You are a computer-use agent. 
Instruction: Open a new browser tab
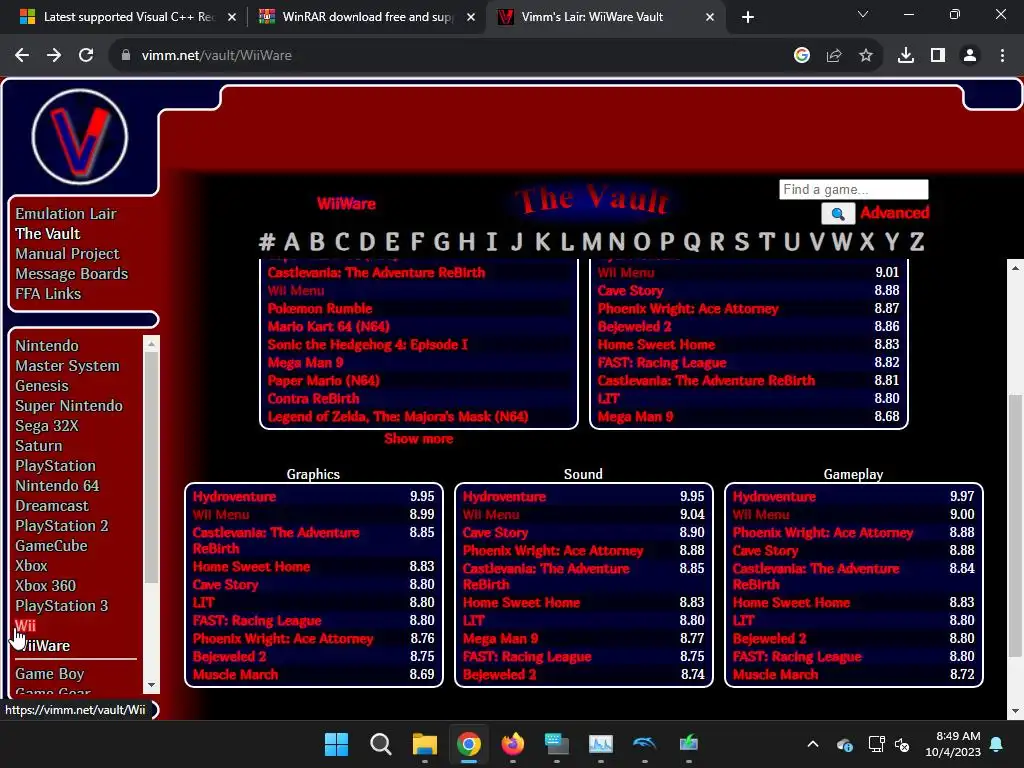[748, 17]
